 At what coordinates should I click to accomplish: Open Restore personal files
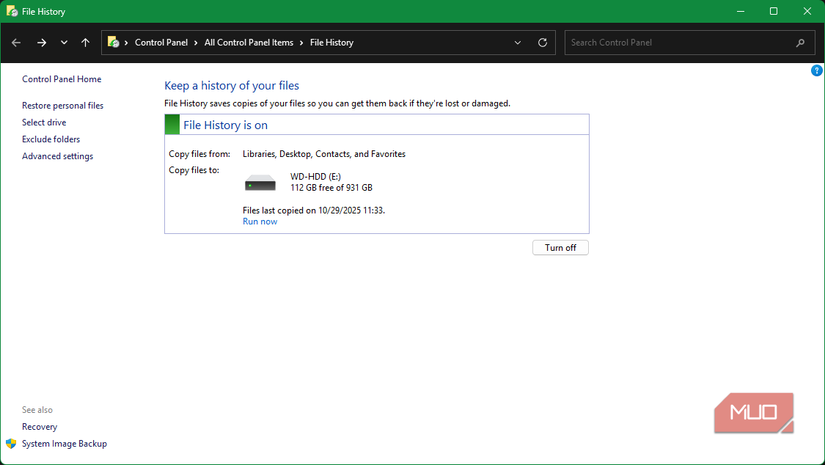click(63, 106)
